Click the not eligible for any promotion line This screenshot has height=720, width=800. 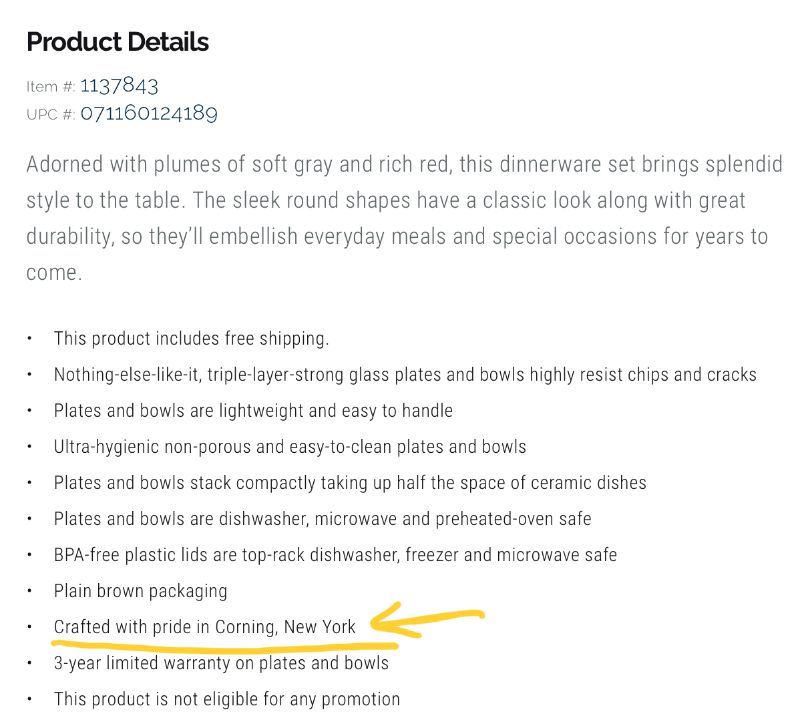click(227, 699)
